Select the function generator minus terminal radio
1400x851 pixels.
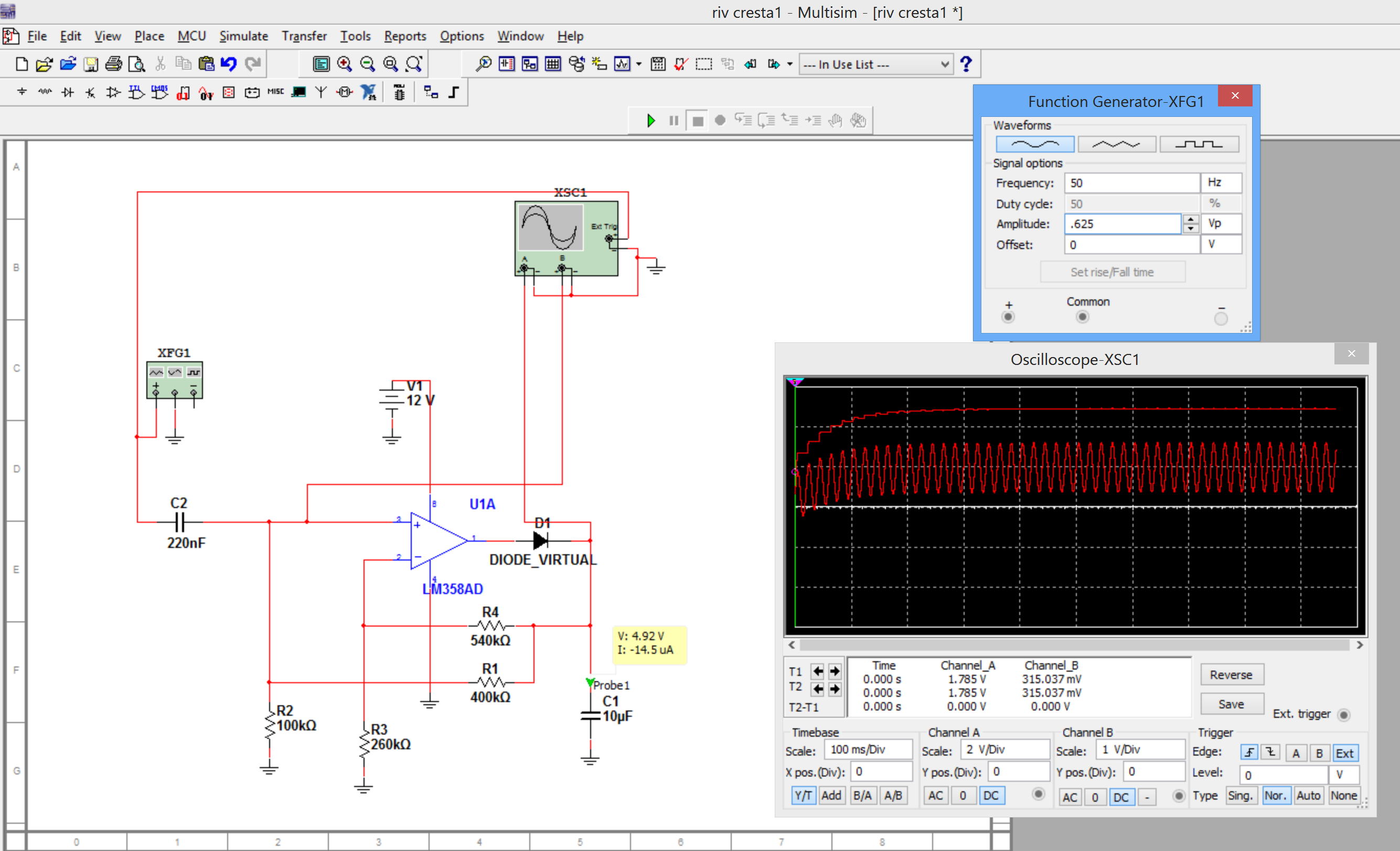point(1221,318)
